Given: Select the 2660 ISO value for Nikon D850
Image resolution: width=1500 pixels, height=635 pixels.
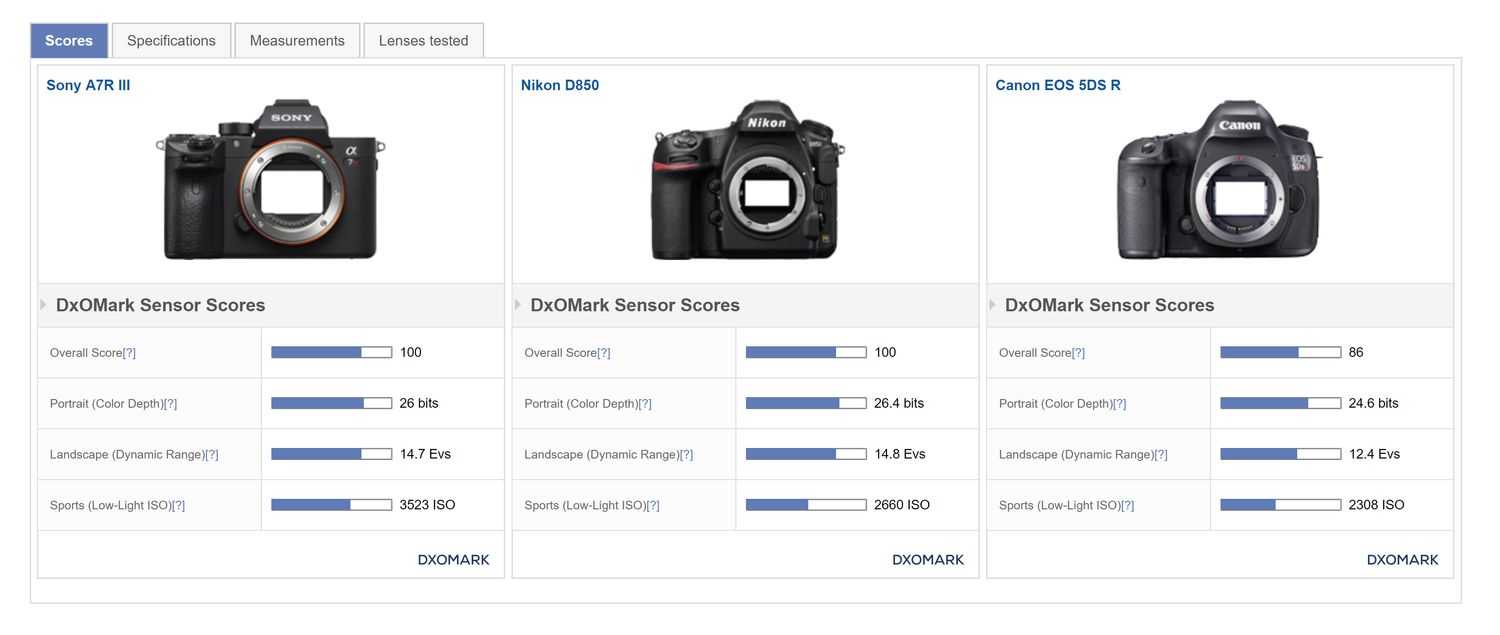Looking at the screenshot, I should click(902, 505).
